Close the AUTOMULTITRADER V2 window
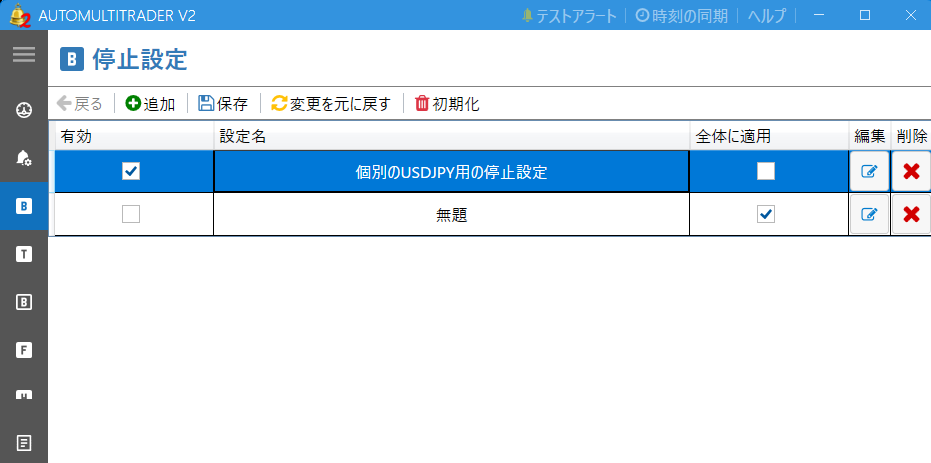The width and height of the screenshot is (931, 463). [x=910, y=15]
